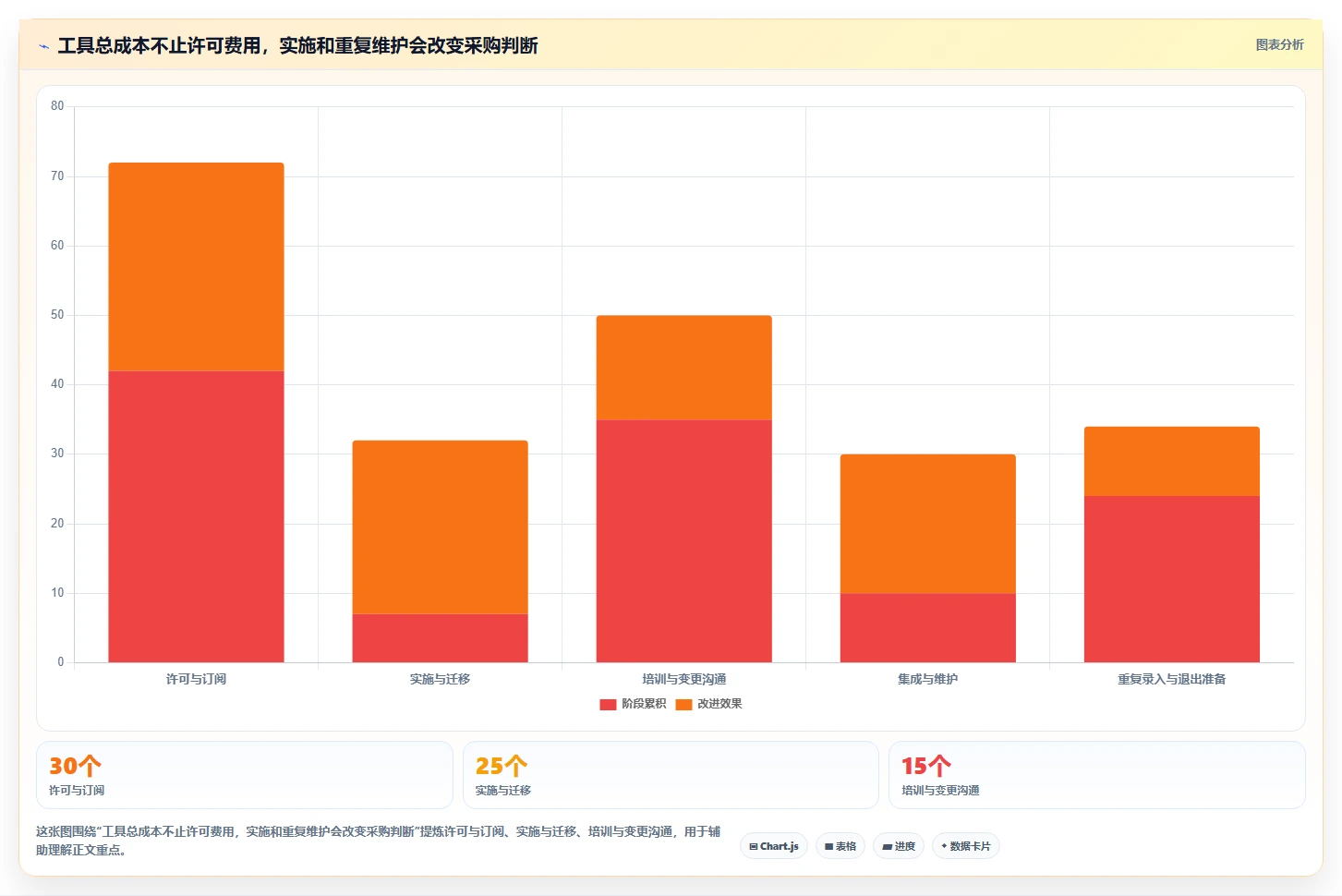The width and height of the screenshot is (1342, 896).
Task: Select the red 重复录入与退出准备 bar segment
Action: pyautogui.click(x=1171, y=579)
